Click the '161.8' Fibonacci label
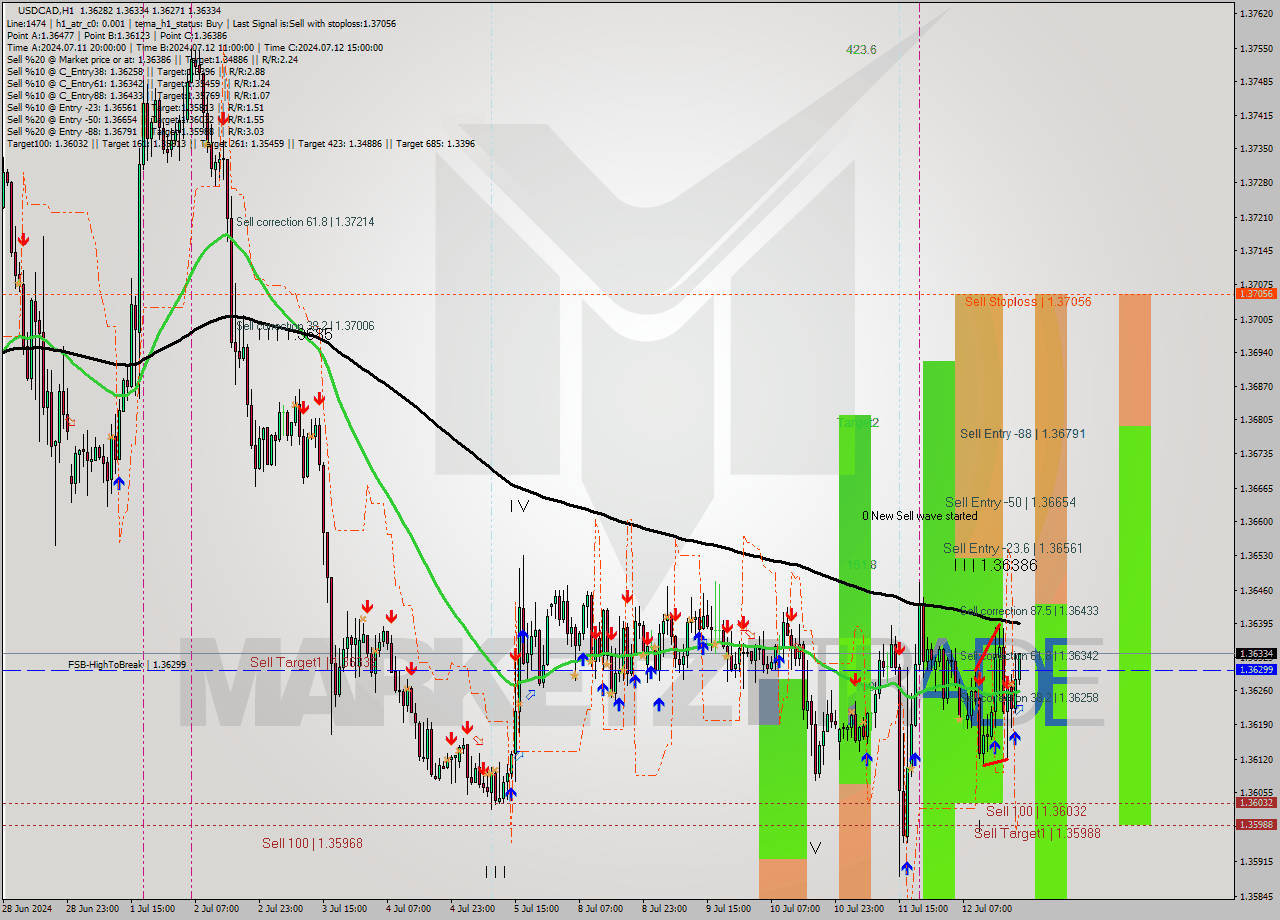The width and height of the screenshot is (1280, 920). point(861,565)
